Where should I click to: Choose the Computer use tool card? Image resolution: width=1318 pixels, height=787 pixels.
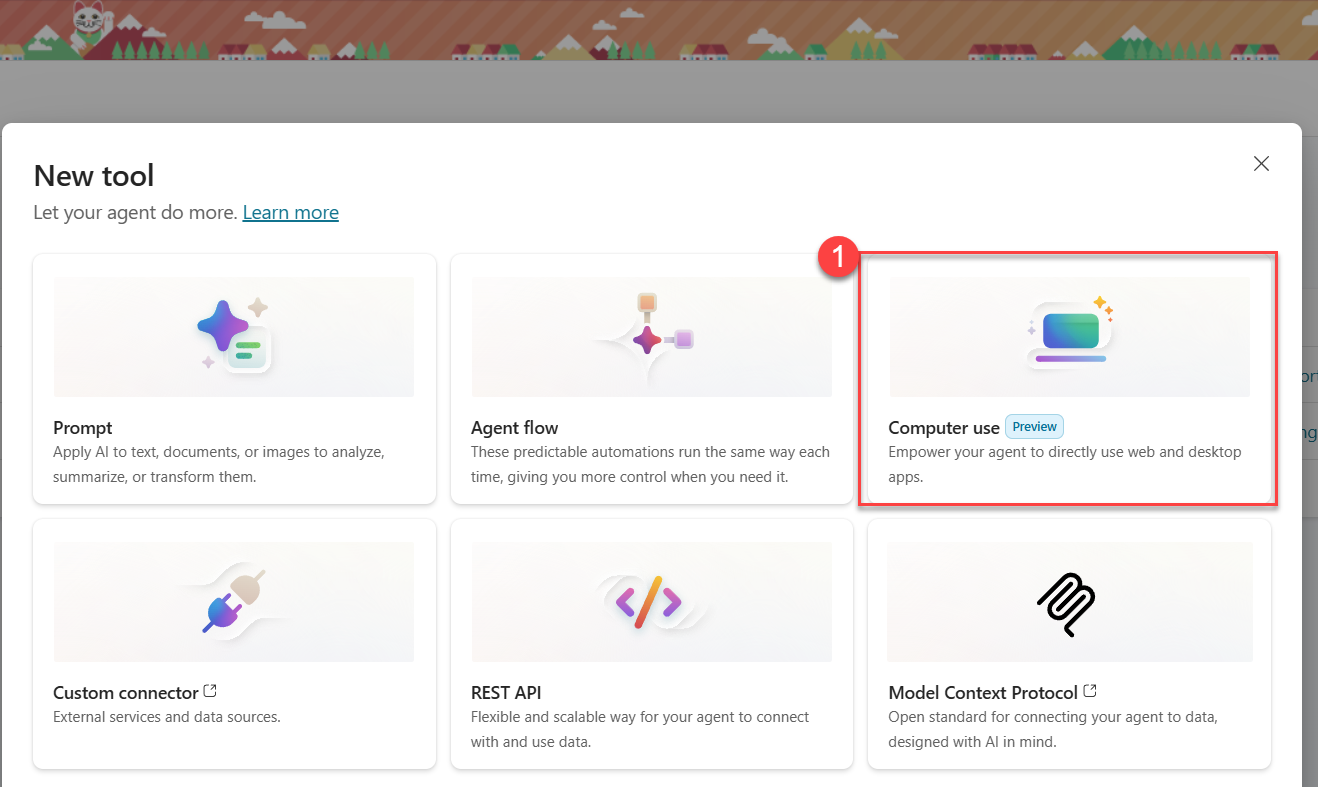coord(1068,380)
